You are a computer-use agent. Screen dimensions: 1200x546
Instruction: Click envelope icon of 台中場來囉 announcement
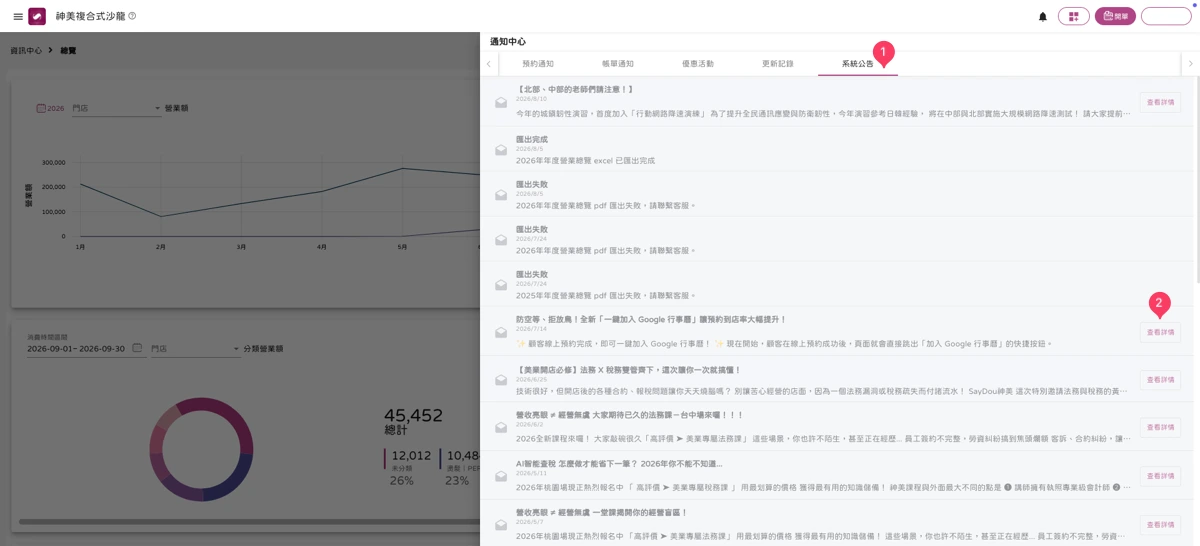[x=501, y=427]
